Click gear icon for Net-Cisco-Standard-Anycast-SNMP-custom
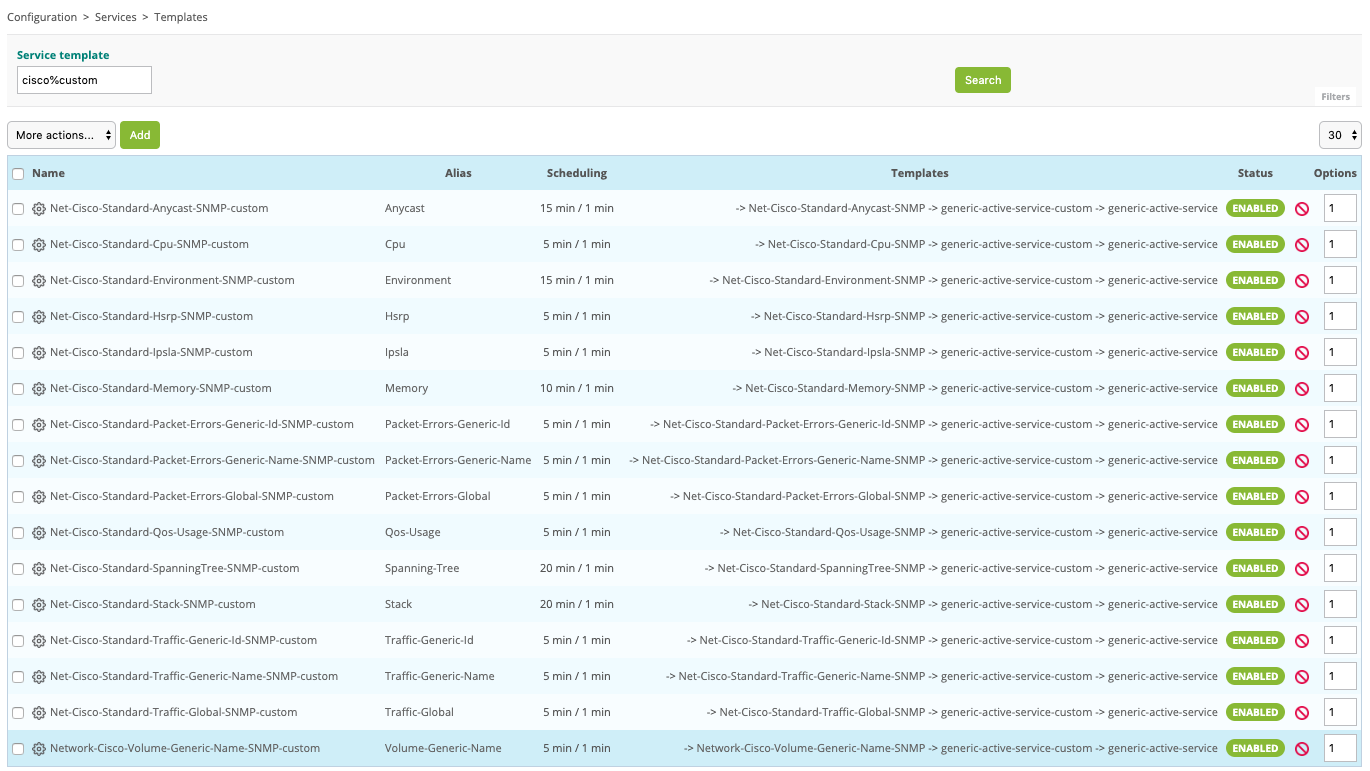 tap(39, 208)
